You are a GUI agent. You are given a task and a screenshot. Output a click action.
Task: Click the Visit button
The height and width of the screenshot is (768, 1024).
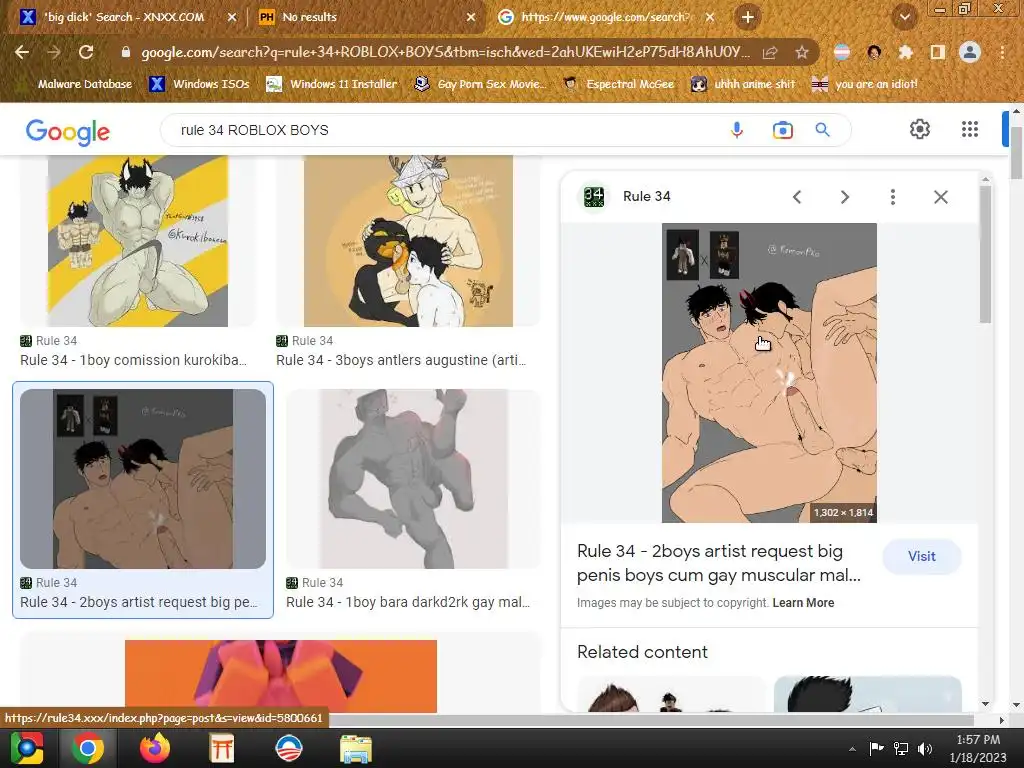pos(921,556)
